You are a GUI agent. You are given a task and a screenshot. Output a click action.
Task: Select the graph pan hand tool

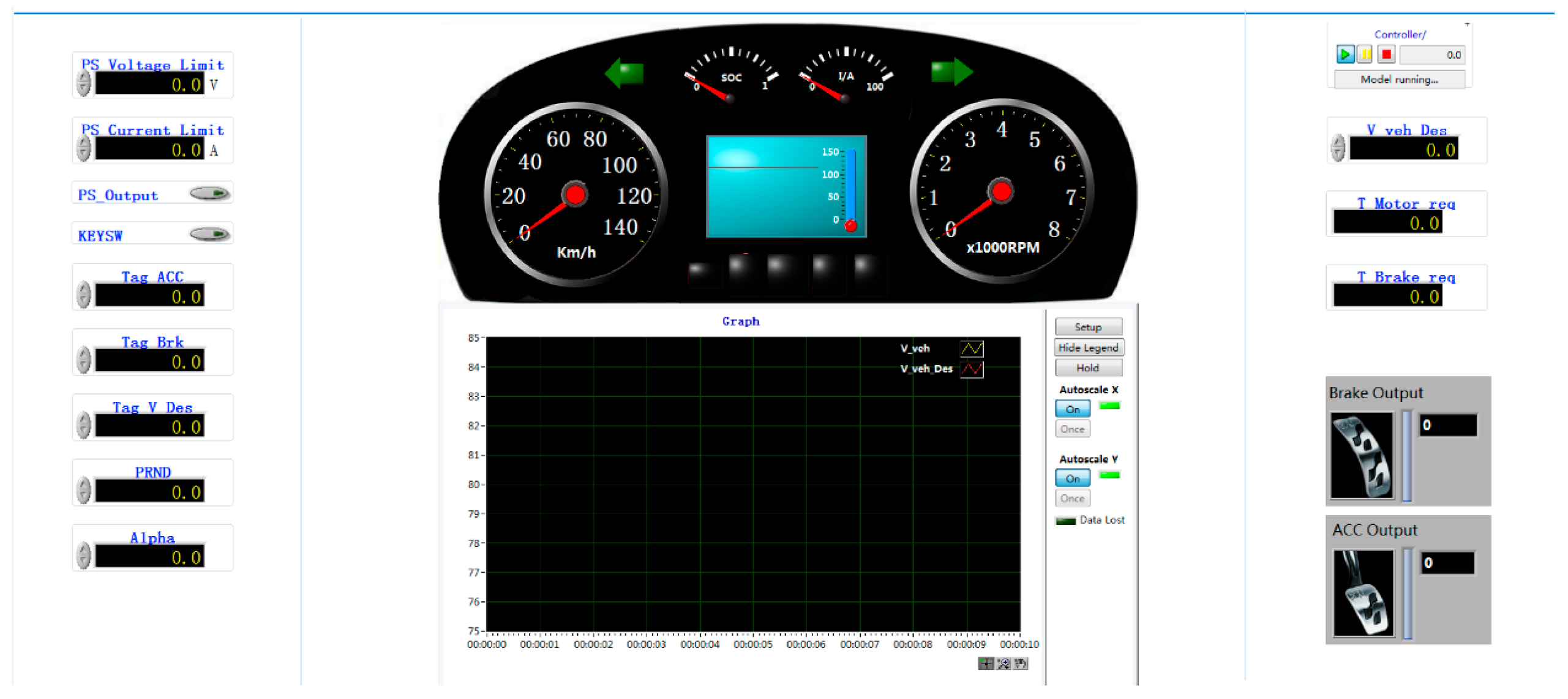1020,663
